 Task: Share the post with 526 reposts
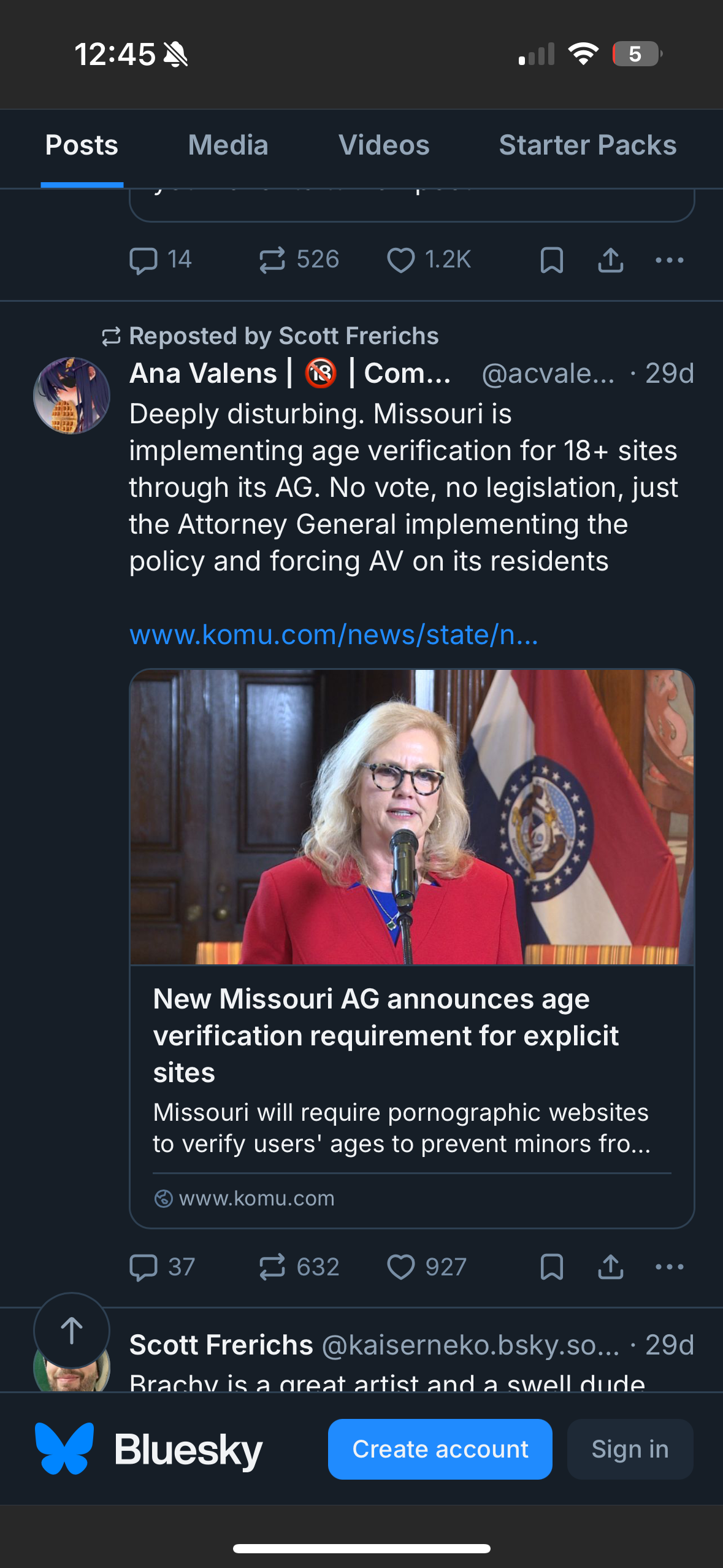point(611,260)
